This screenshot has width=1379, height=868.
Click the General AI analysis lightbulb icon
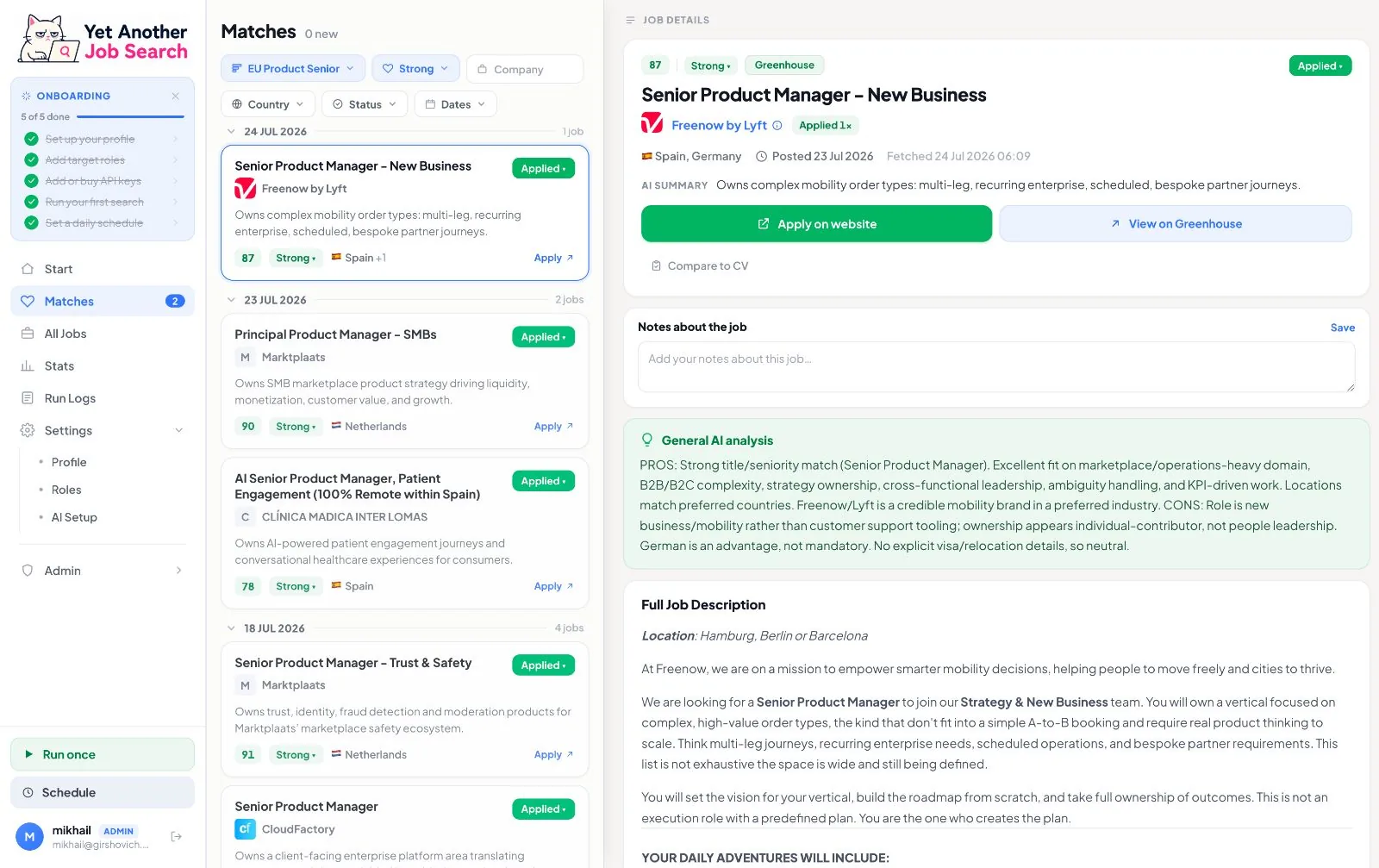click(x=647, y=440)
